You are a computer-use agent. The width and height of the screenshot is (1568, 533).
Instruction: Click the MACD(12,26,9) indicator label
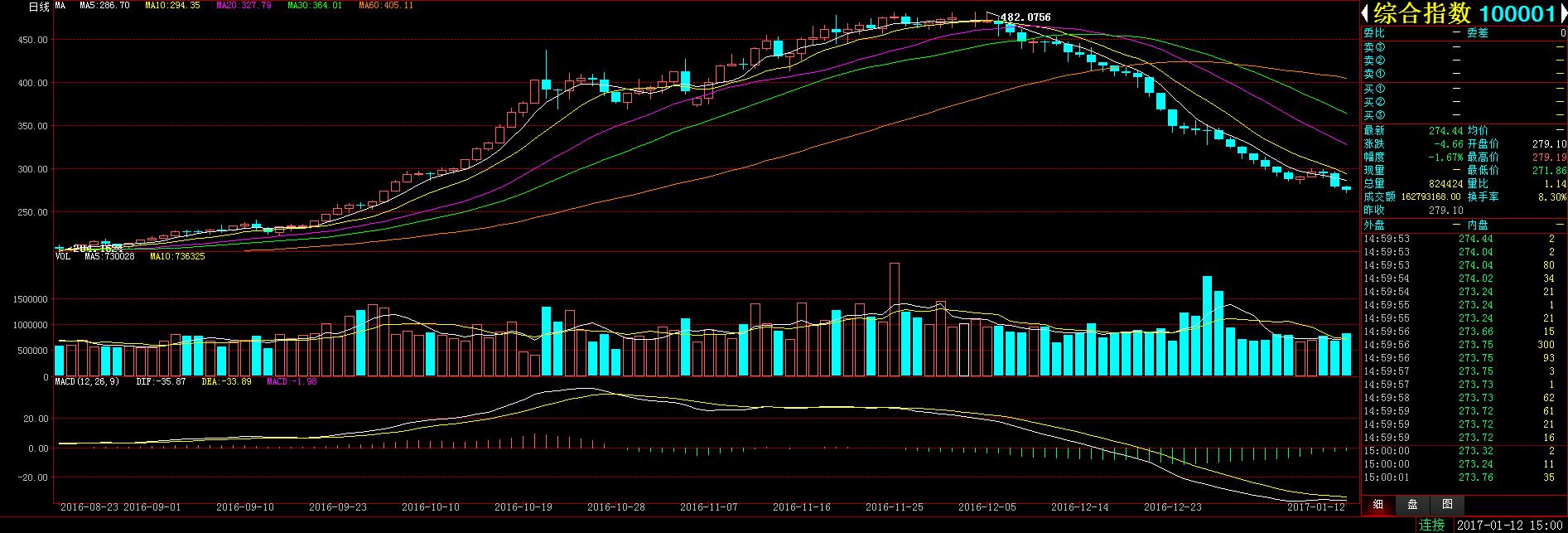[87, 382]
